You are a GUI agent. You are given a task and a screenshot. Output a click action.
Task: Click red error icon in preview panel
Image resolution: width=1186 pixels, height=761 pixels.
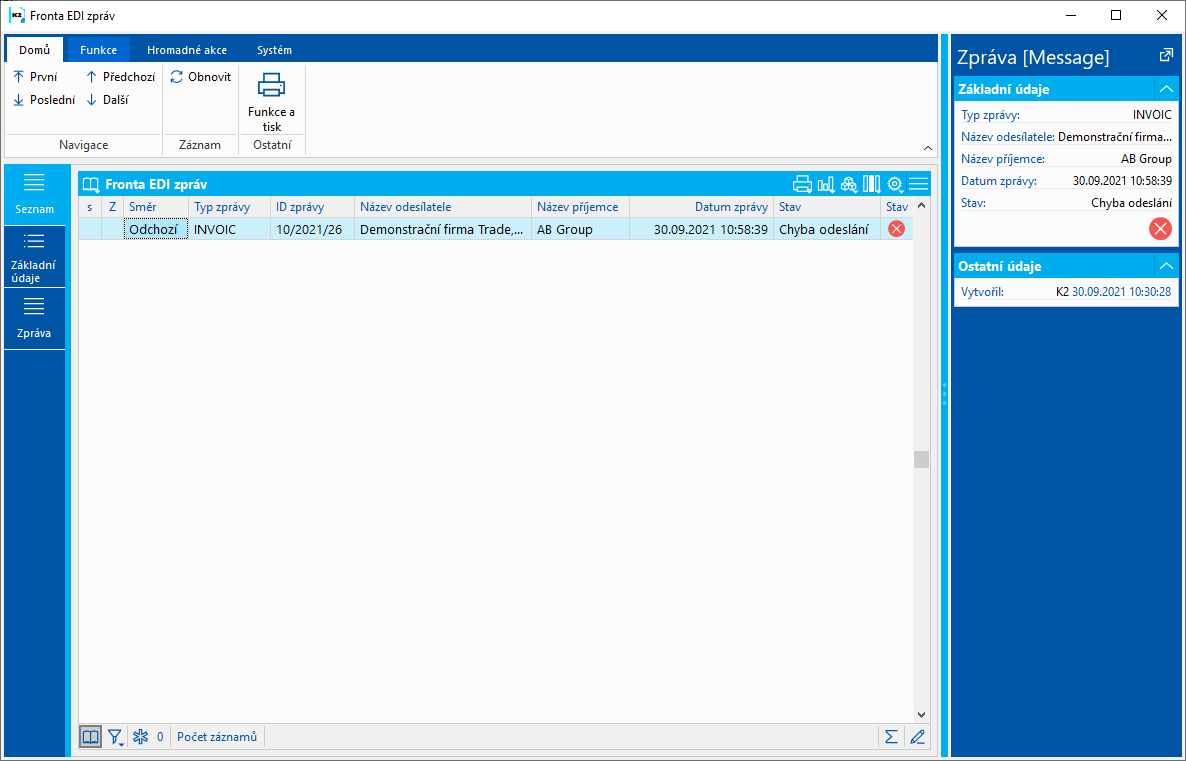pos(1160,228)
